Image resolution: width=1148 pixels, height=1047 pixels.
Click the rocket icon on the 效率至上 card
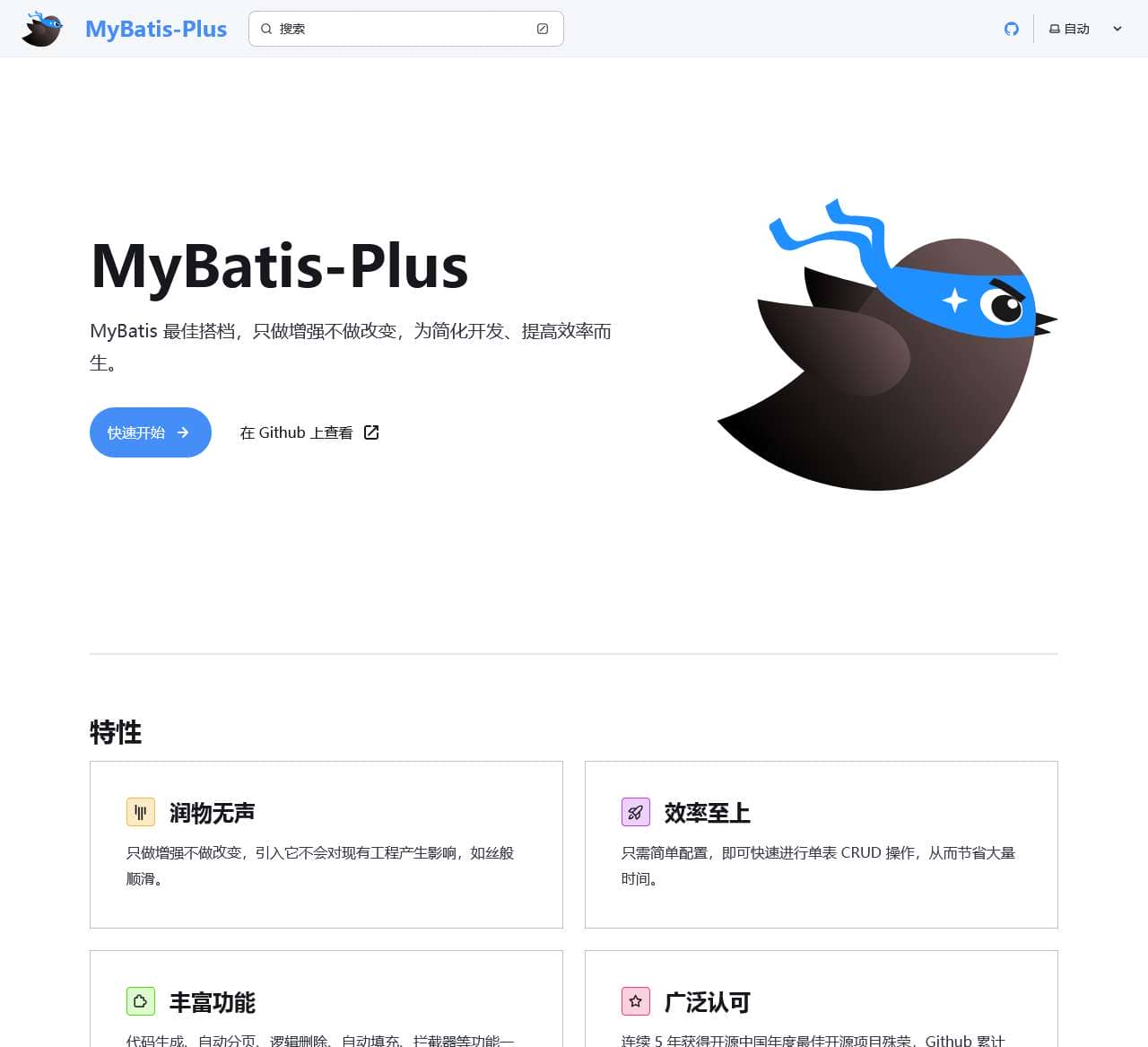point(636,812)
